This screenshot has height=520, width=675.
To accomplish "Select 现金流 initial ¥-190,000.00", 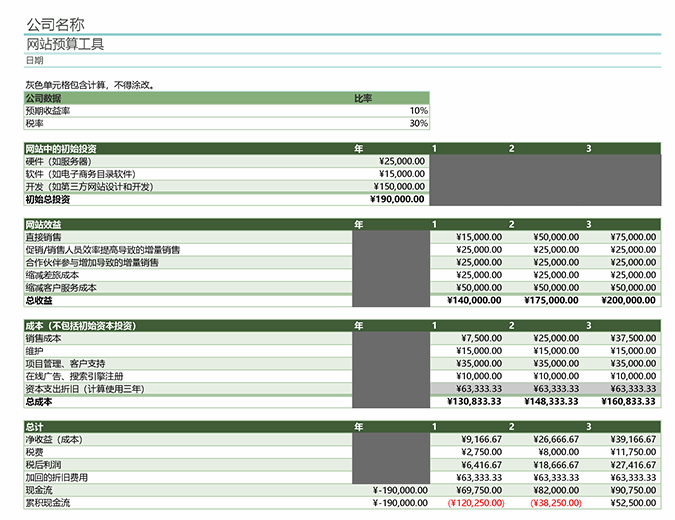I will [400, 490].
